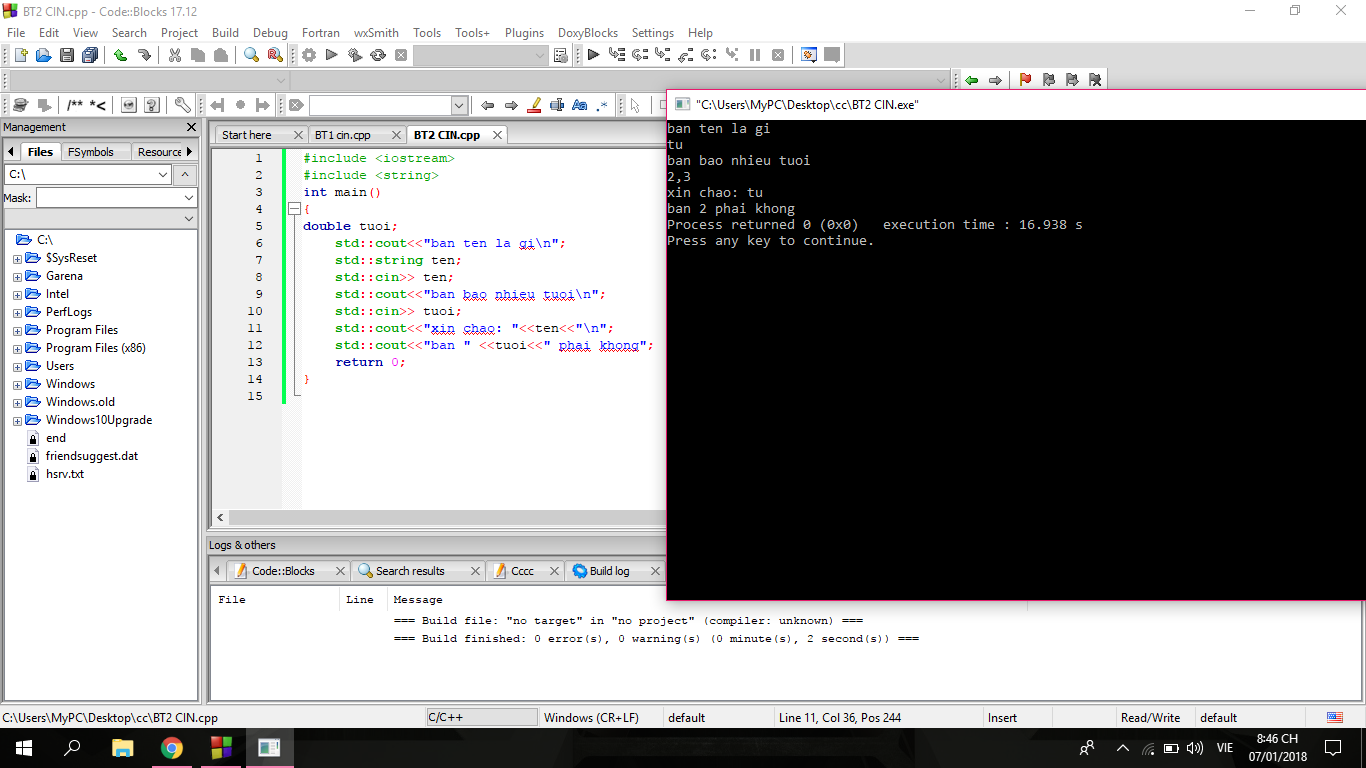1366x768 pixels.
Task: Open Chrome from the Windows taskbar
Action: (172, 748)
